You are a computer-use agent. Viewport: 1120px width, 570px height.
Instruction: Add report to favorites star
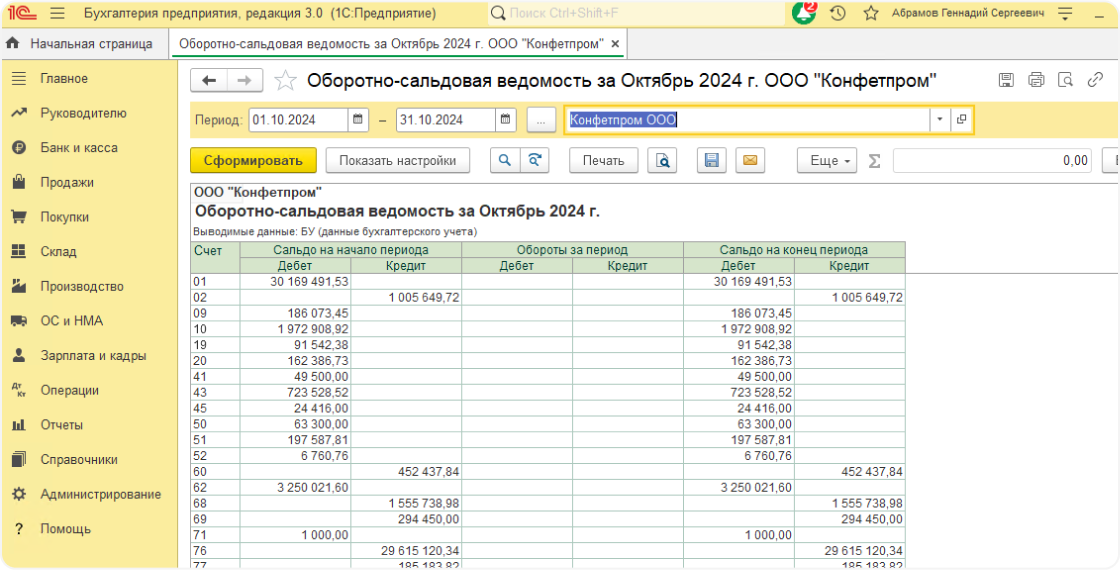click(285, 81)
